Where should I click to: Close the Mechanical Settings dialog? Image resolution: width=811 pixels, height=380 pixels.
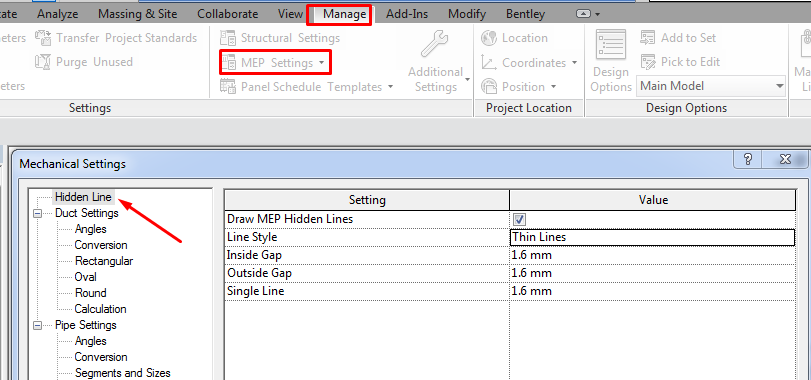coord(785,159)
